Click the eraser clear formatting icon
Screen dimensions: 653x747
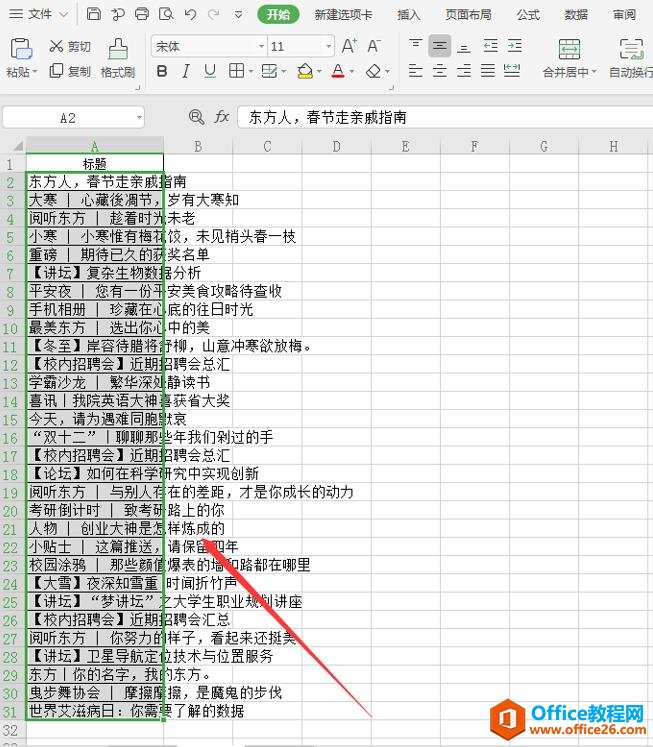373,71
